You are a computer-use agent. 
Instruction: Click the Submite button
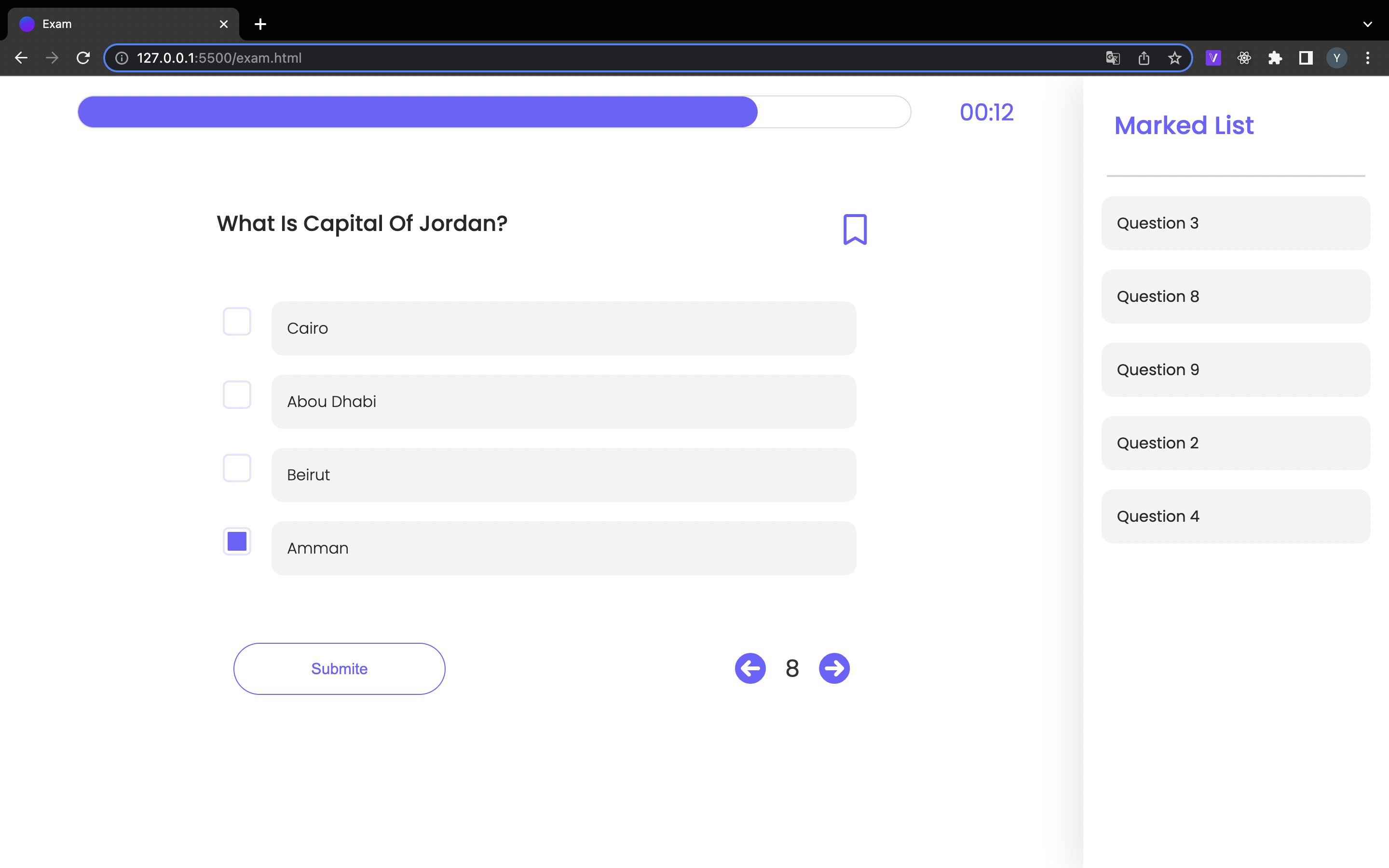[x=339, y=668]
